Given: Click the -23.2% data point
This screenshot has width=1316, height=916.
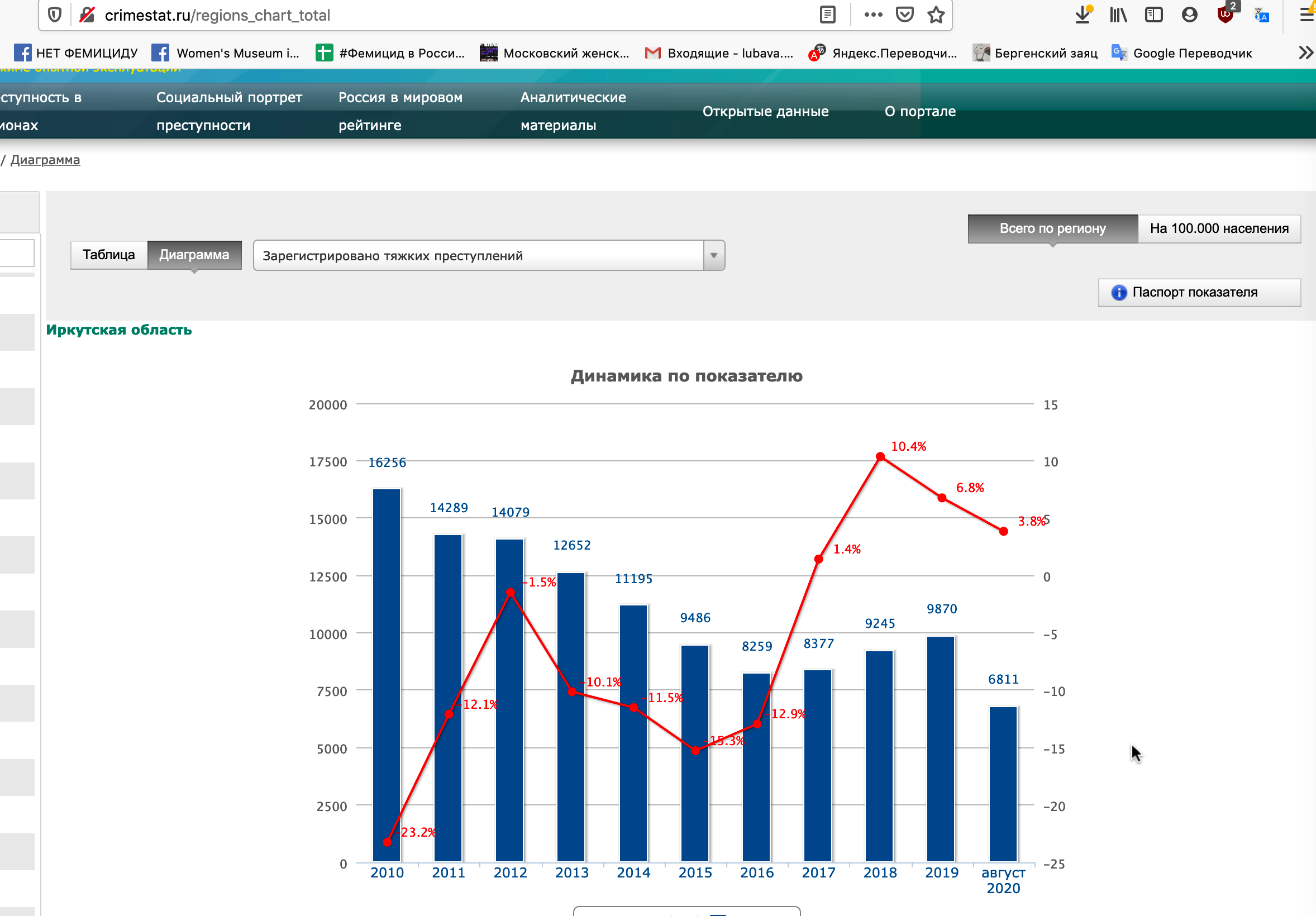Looking at the screenshot, I should tap(387, 842).
